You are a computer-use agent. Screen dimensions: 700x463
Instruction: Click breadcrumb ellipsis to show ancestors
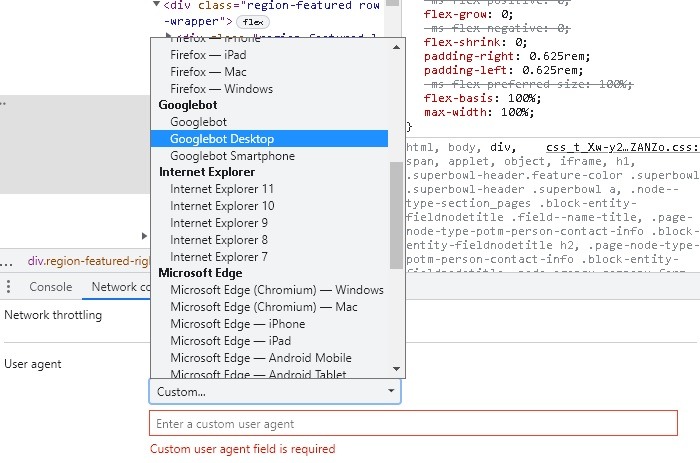[x=6, y=263]
